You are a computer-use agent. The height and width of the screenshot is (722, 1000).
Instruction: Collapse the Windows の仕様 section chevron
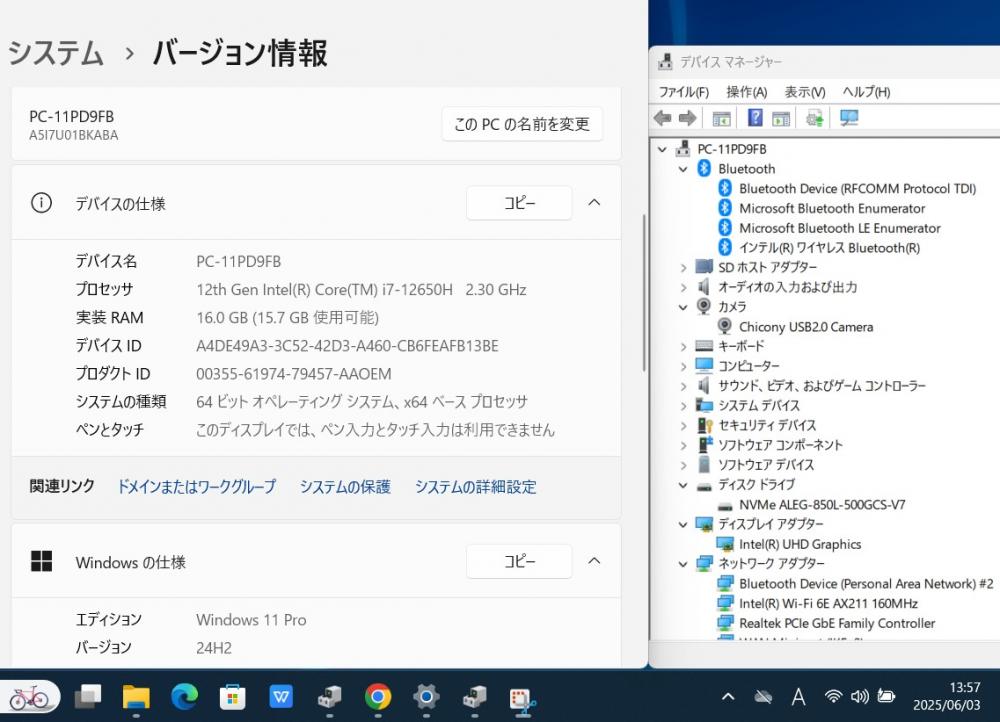tap(594, 561)
